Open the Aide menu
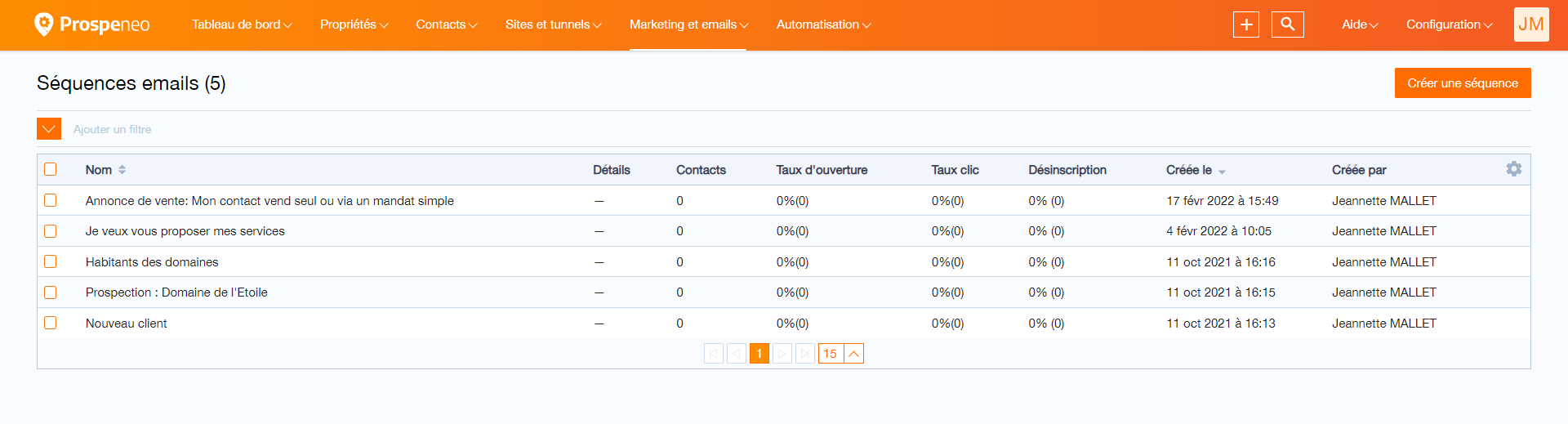Image resolution: width=1568 pixels, height=424 pixels. pyautogui.click(x=1360, y=25)
